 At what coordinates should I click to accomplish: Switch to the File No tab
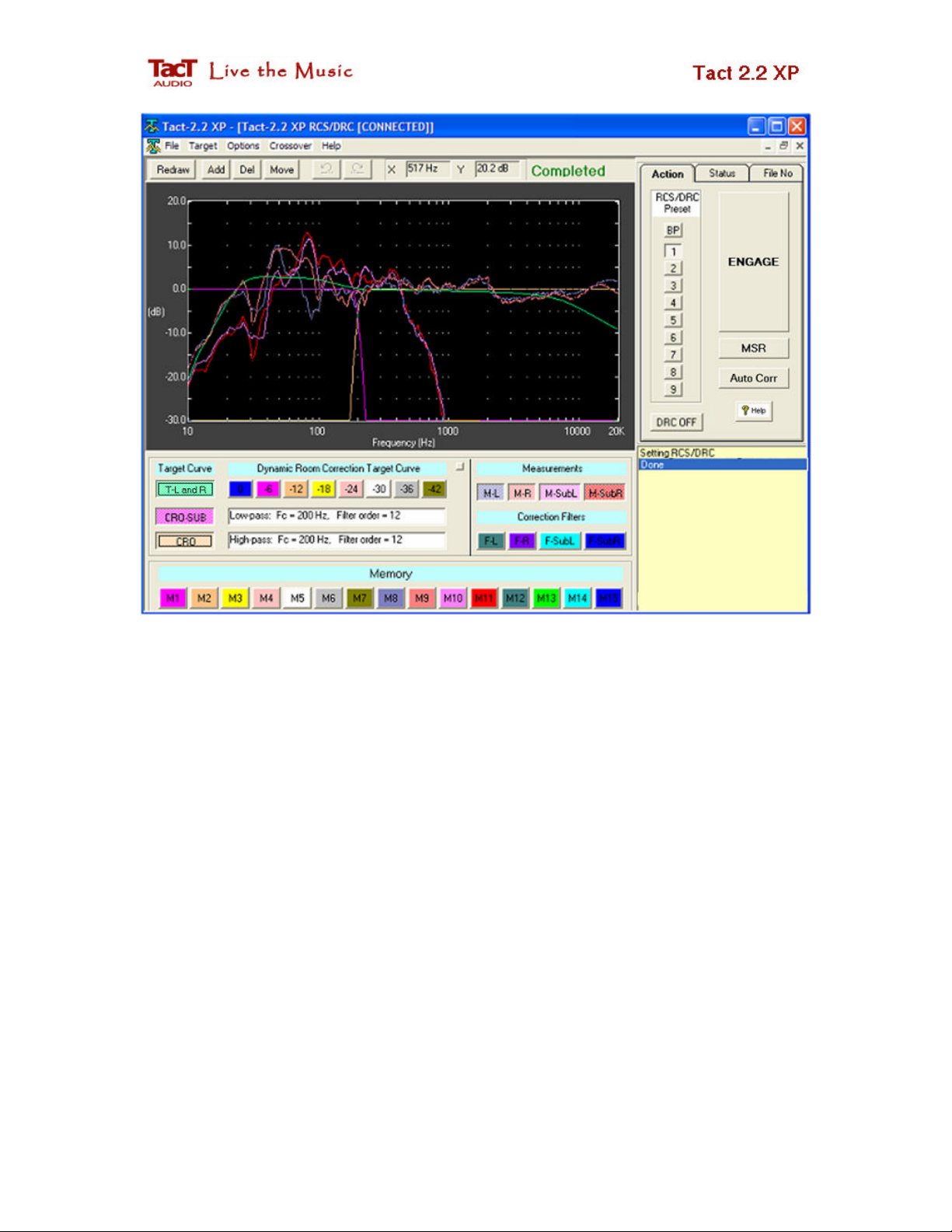coord(777,173)
